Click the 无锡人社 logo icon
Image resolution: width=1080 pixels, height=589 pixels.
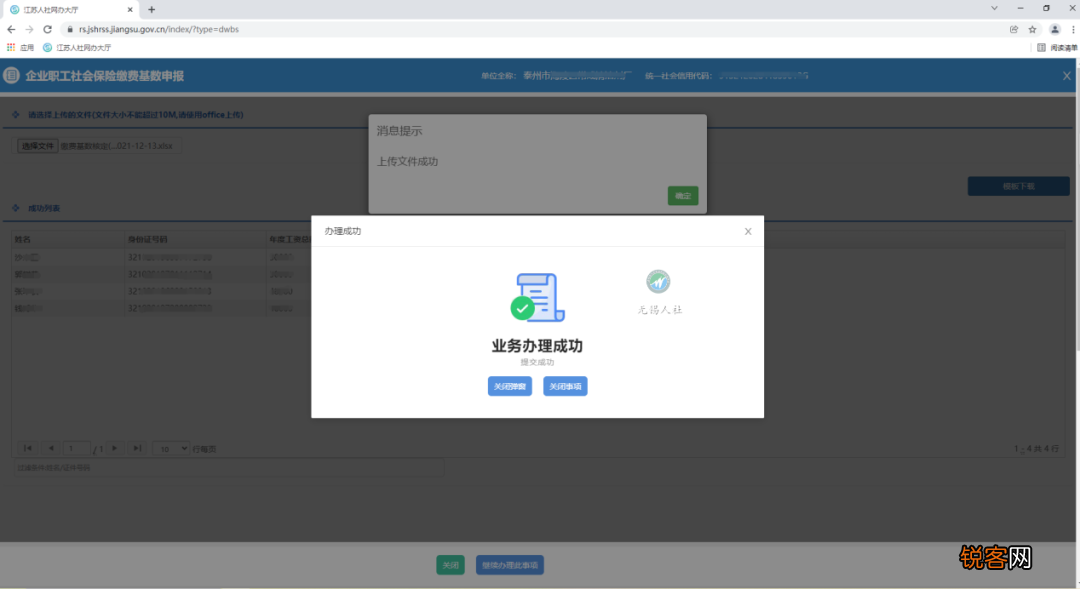click(658, 282)
